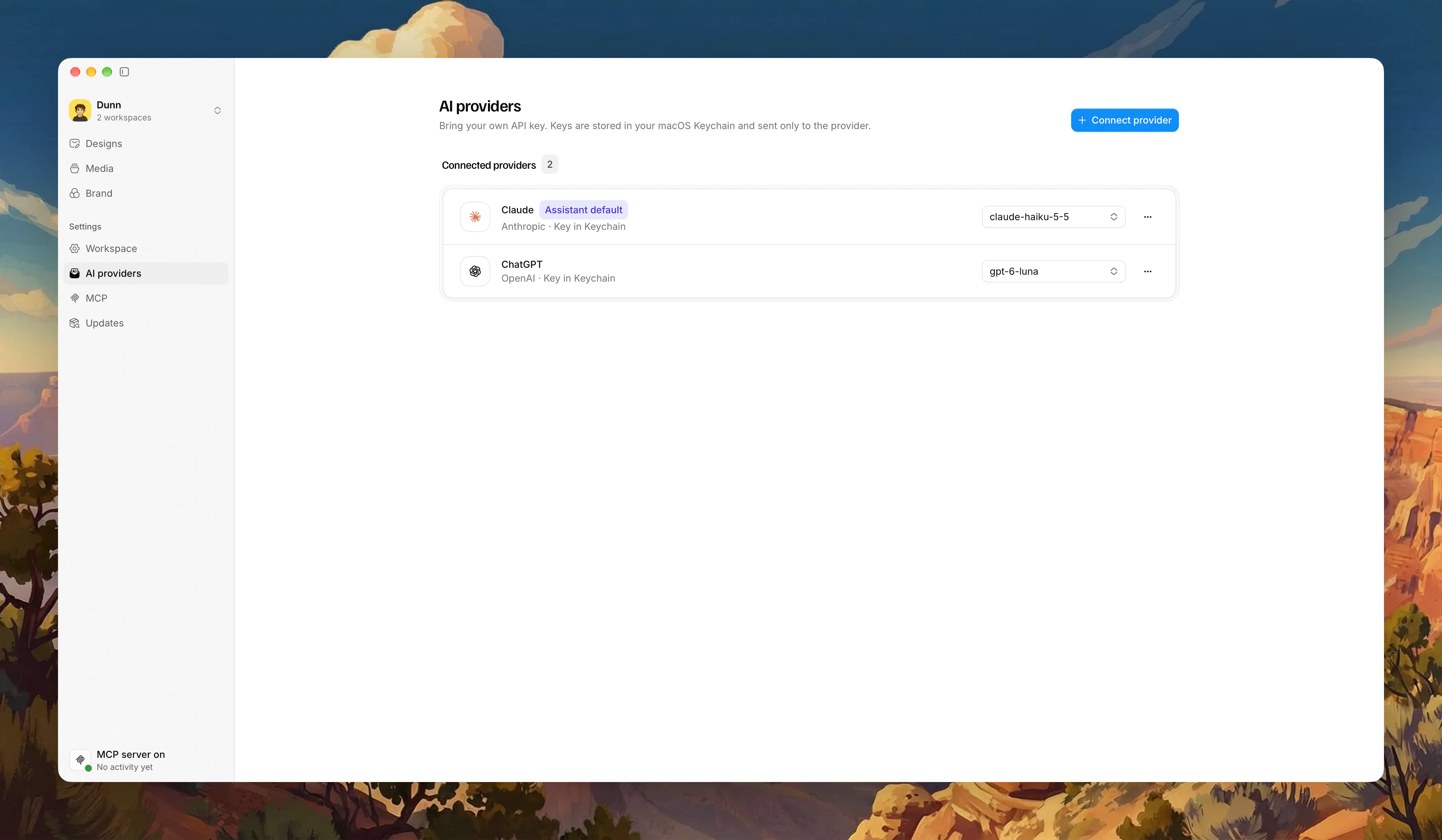Image resolution: width=1442 pixels, height=840 pixels.
Task: Click the Connected providers count badge
Action: pyautogui.click(x=549, y=165)
